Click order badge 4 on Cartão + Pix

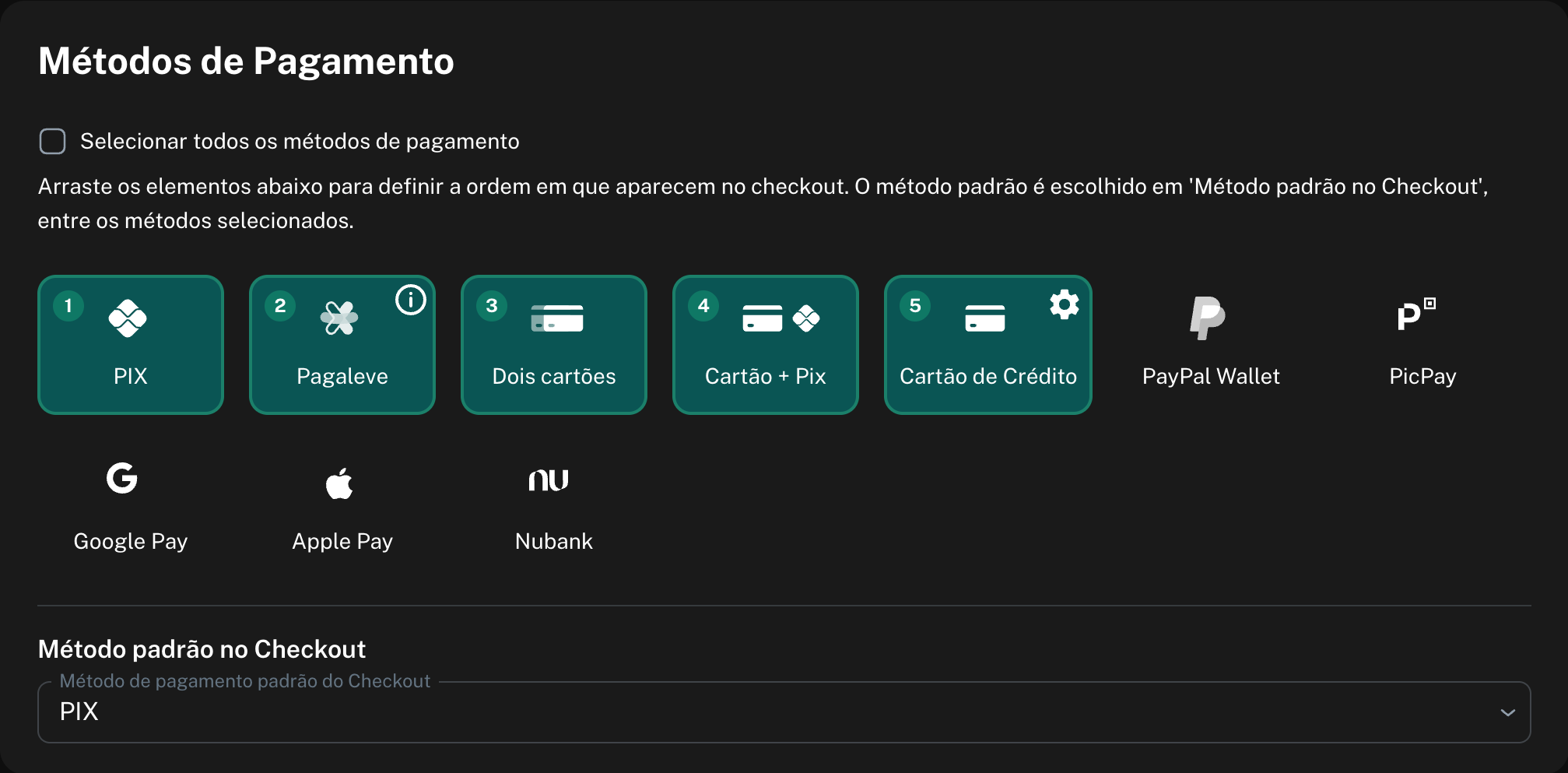[x=703, y=306]
